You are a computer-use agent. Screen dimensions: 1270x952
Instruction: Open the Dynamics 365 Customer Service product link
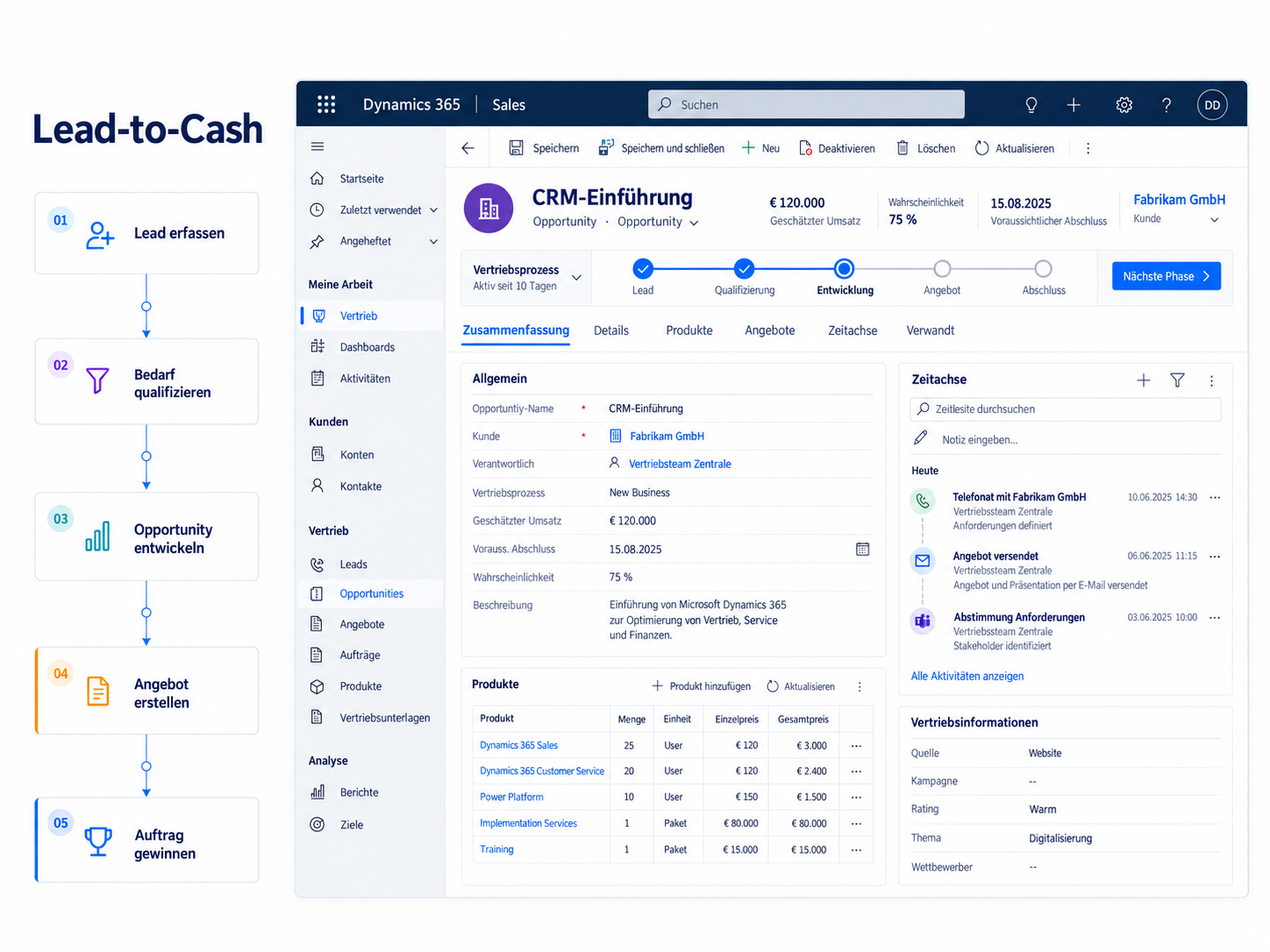coord(542,771)
